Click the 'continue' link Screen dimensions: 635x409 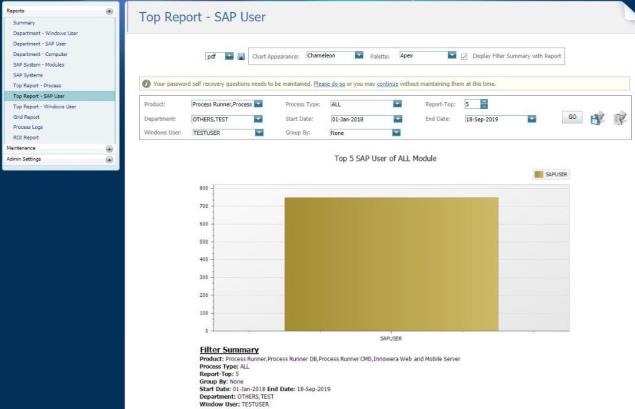click(x=388, y=84)
